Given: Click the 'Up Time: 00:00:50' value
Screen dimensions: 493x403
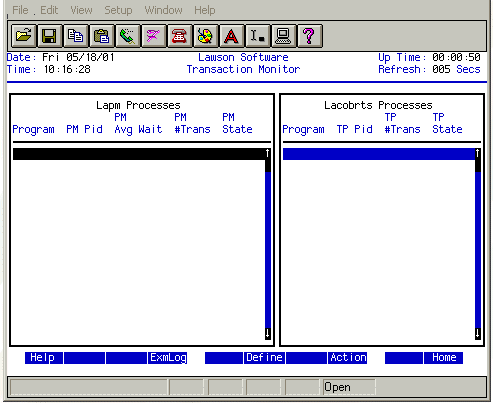Looking at the screenshot, I should point(456,57).
